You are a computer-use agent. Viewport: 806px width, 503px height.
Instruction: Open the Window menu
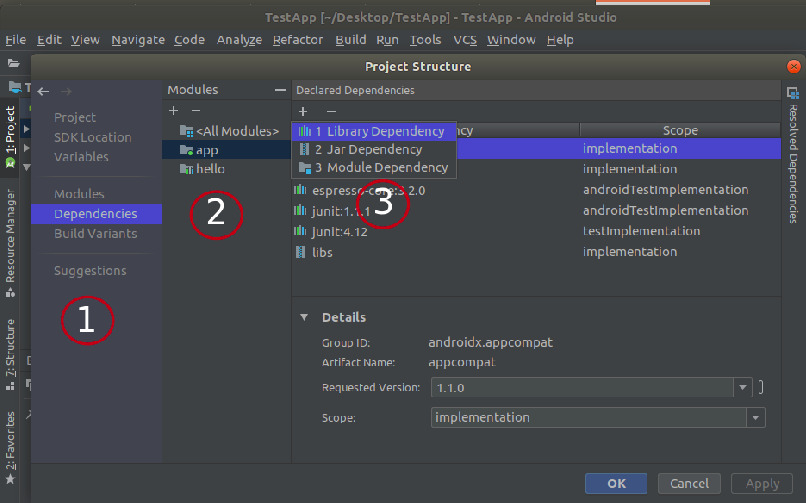tap(511, 40)
